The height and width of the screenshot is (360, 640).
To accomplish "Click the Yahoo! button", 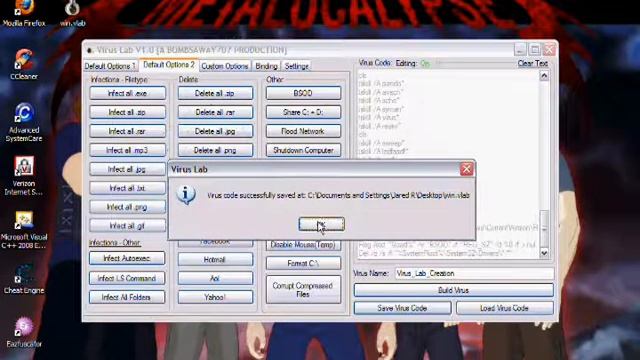I will point(215,297).
